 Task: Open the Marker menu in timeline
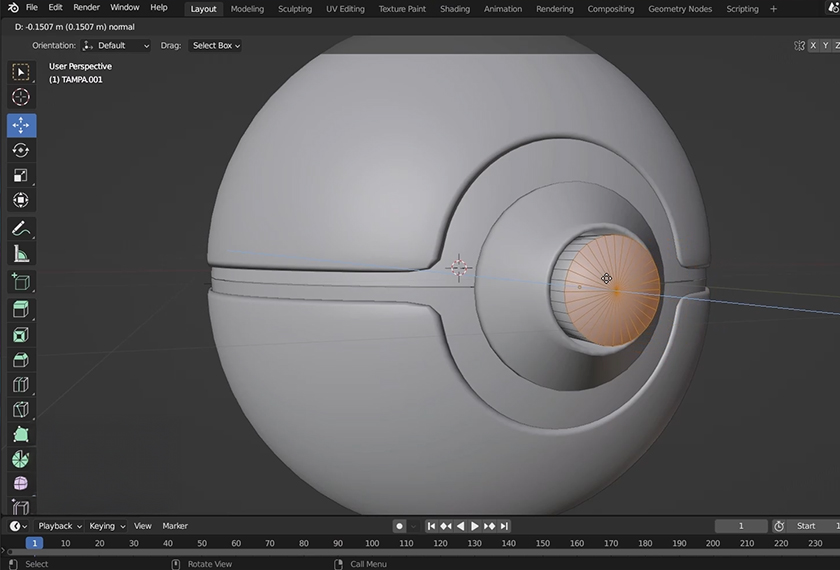(x=175, y=526)
